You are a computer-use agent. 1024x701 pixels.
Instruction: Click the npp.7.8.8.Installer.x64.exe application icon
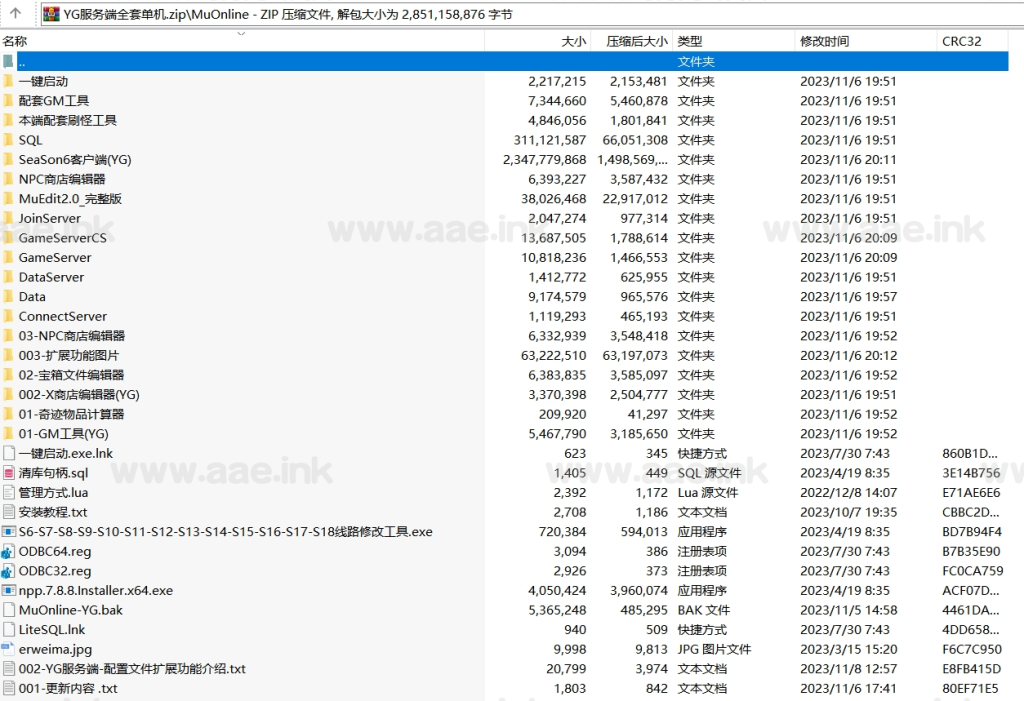[8, 590]
